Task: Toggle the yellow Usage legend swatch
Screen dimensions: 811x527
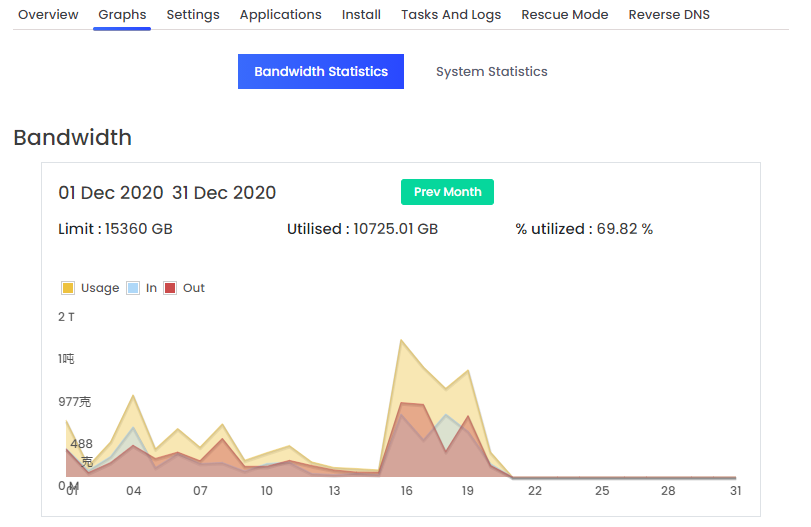Action: pyautogui.click(x=68, y=288)
